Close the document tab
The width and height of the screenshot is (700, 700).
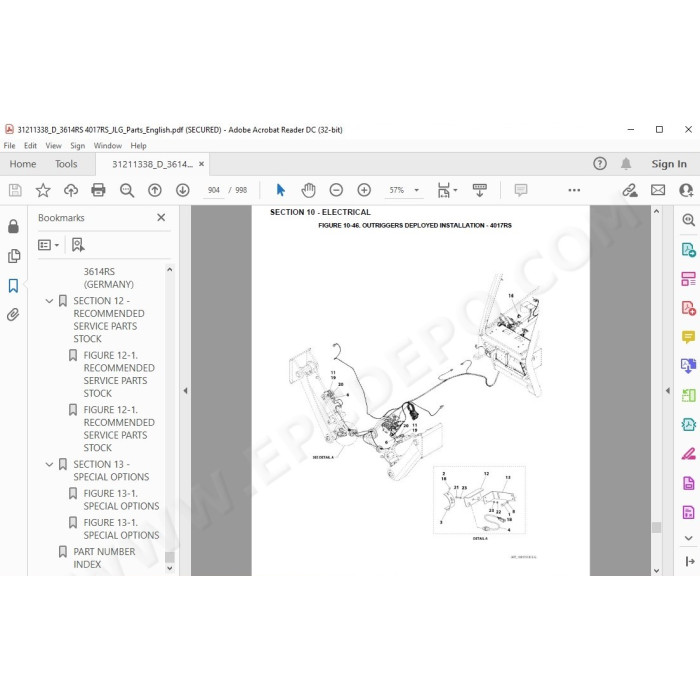pyautogui.click(x=201, y=164)
